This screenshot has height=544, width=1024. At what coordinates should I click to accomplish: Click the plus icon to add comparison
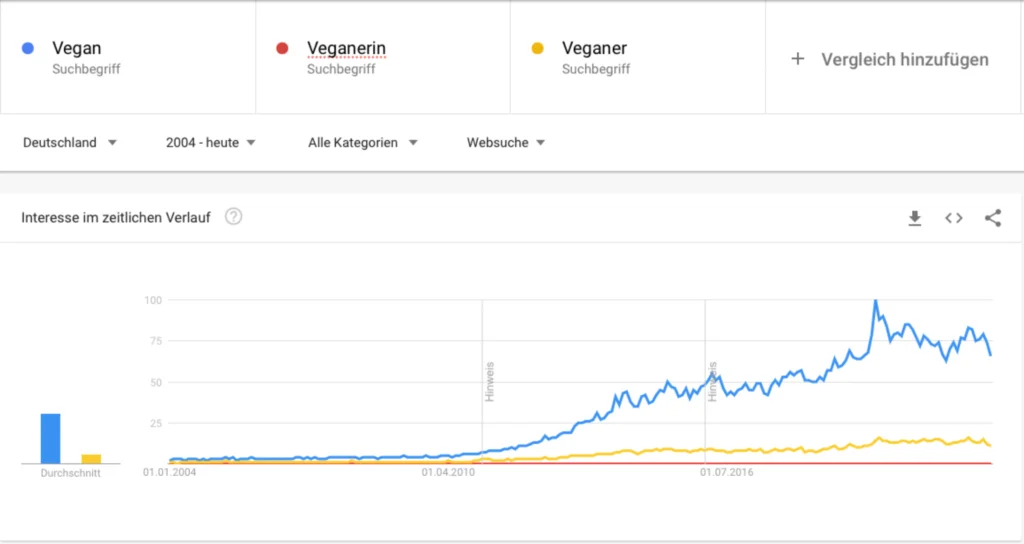coord(797,59)
